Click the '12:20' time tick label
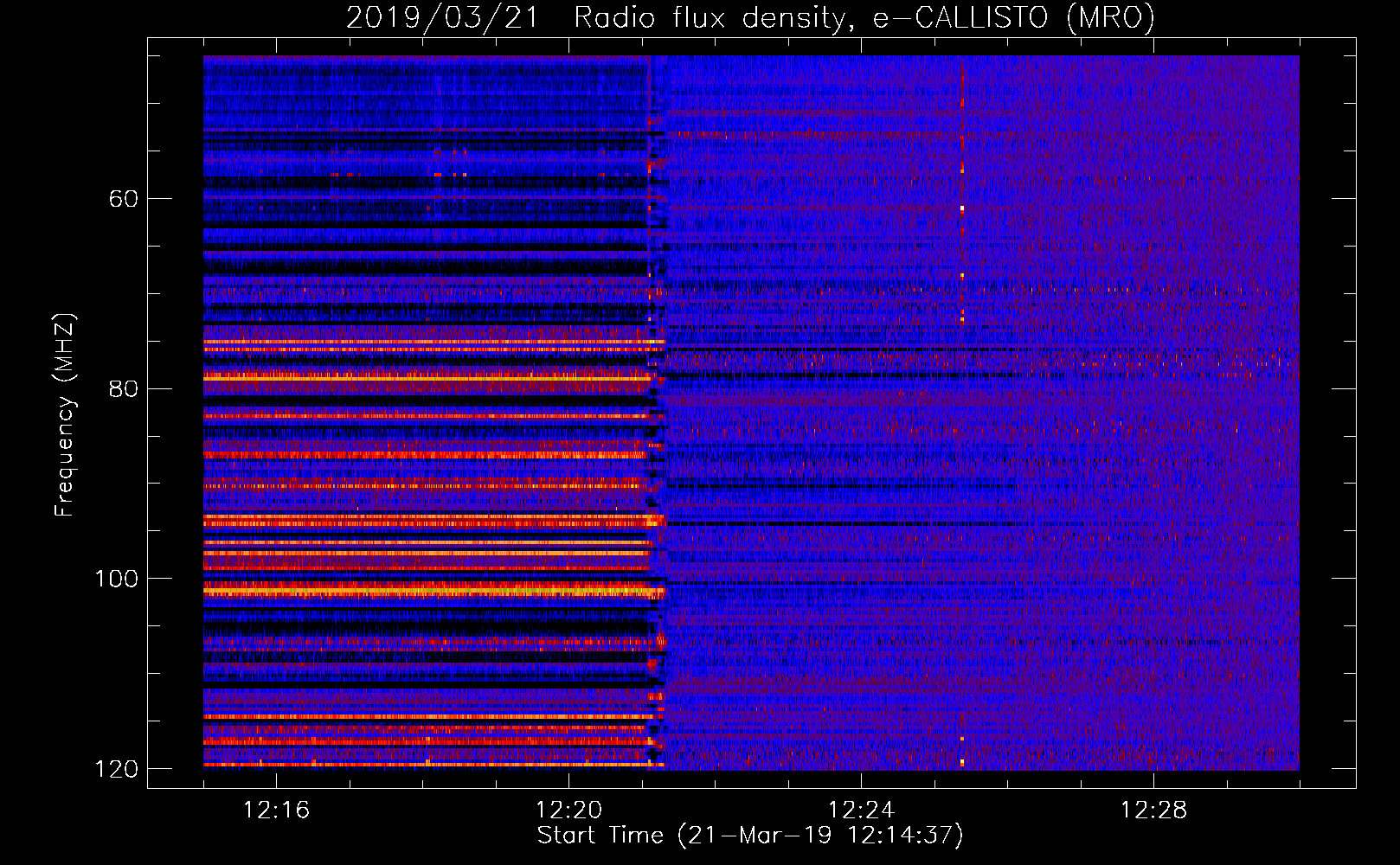This screenshot has height=865, width=1400. point(568,811)
